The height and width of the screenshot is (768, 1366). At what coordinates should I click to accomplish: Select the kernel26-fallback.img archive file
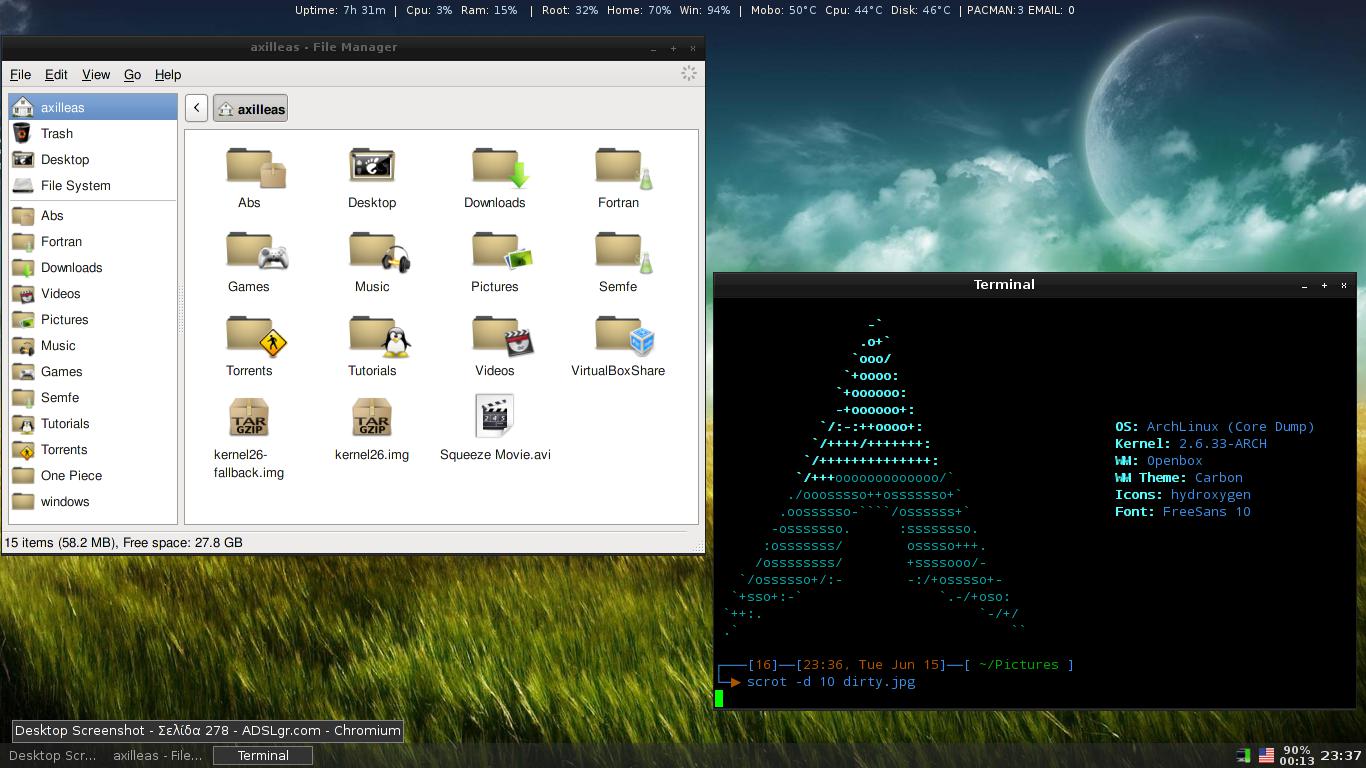[x=249, y=418]
